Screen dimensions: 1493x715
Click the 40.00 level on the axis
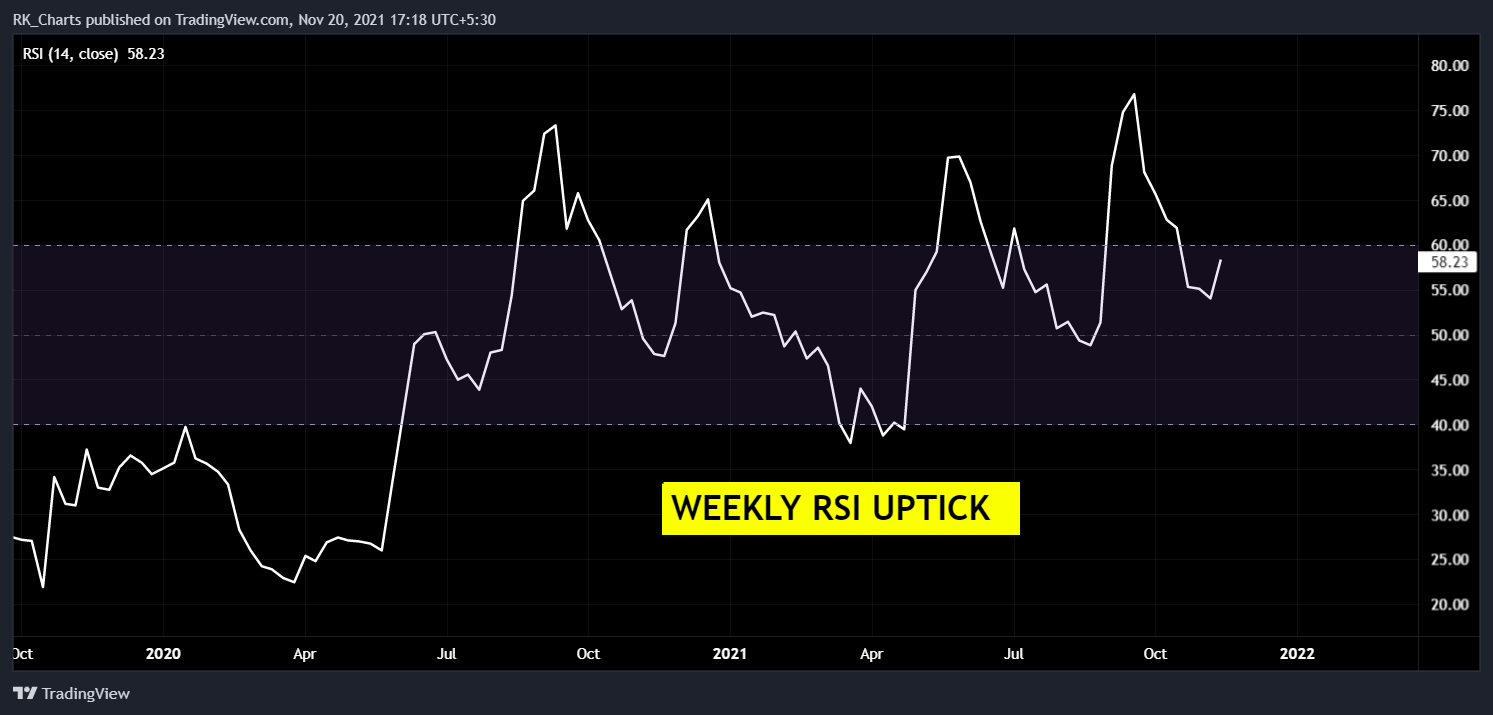(x=1448, y=425)
